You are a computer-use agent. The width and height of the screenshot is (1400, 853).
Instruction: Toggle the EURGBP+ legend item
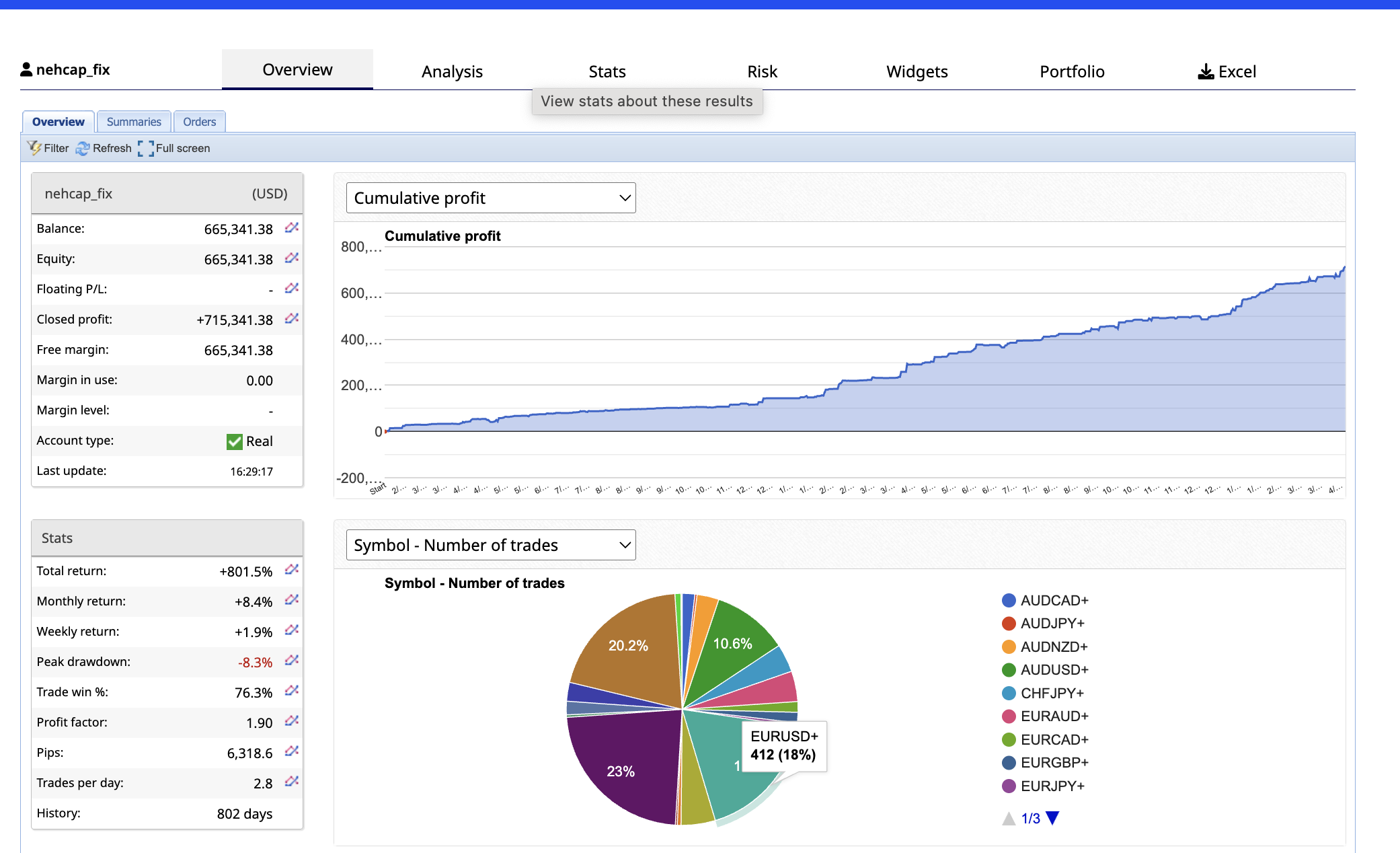coord(1054,762)
